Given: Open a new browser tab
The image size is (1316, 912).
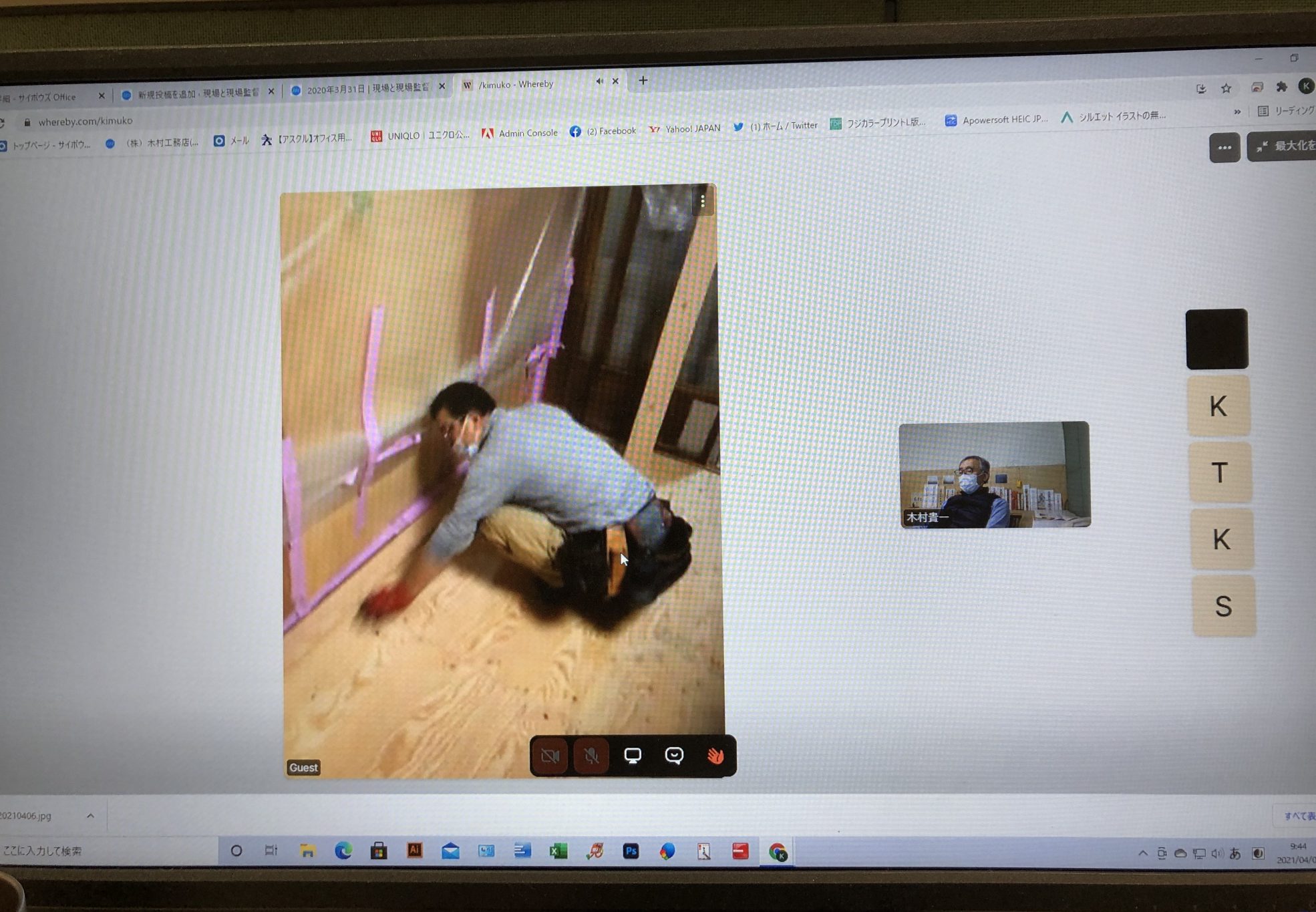Looking at the screenshot, I should (x=643, y=80).
